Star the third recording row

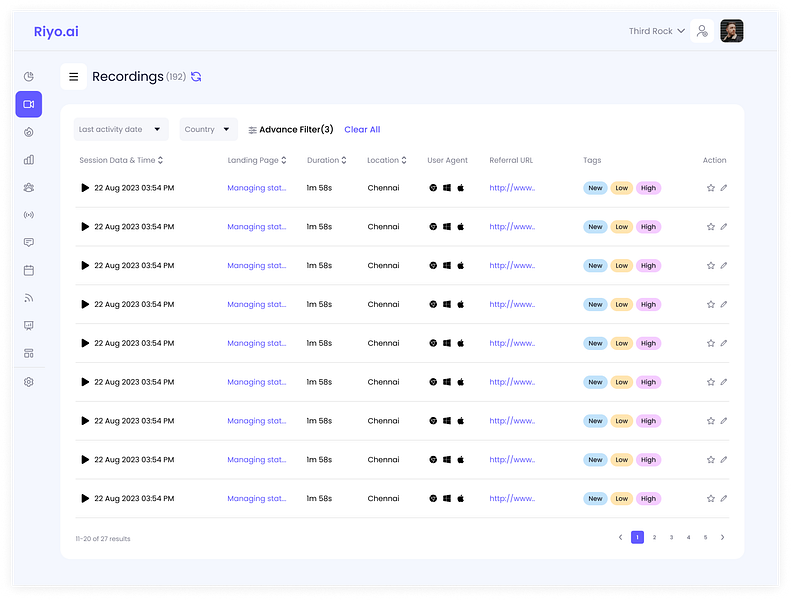pyautogui.click(x=711, y=265)
